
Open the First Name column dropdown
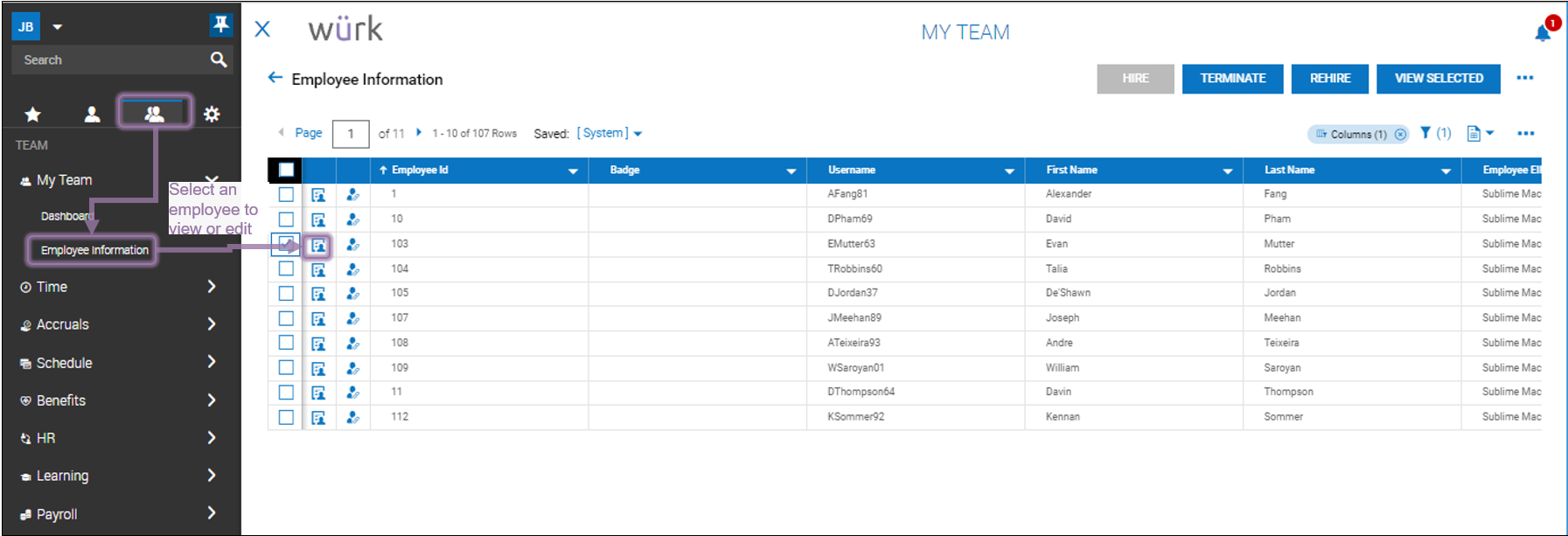[1228, 171]
